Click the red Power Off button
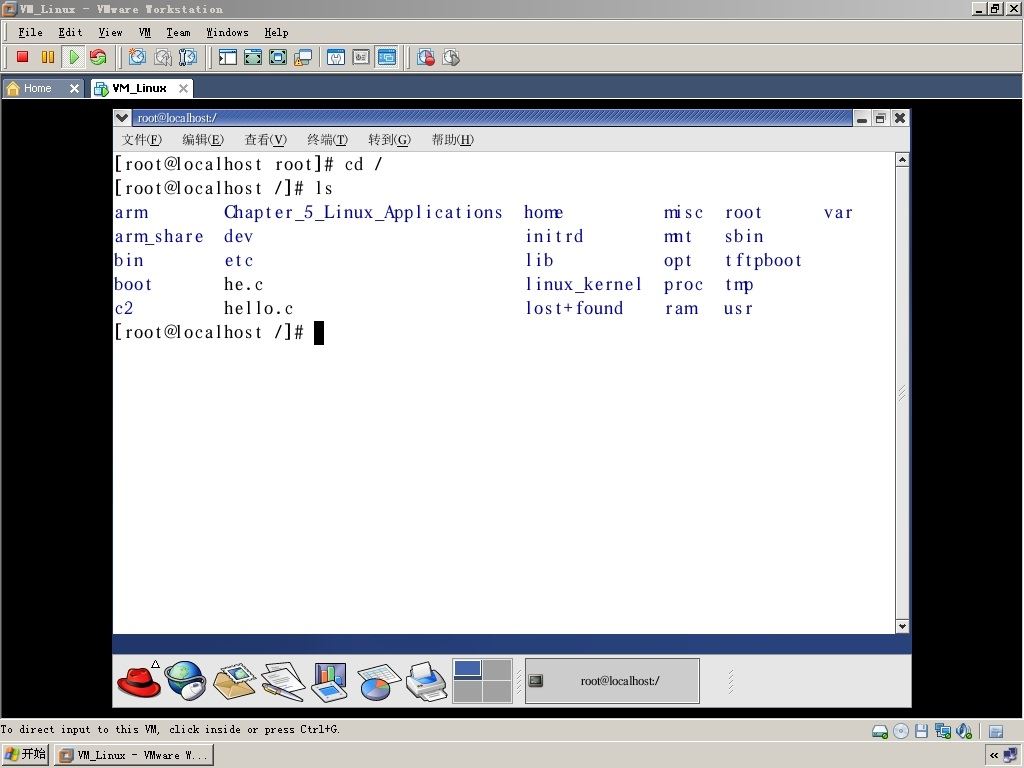 [x=23, y=57]
